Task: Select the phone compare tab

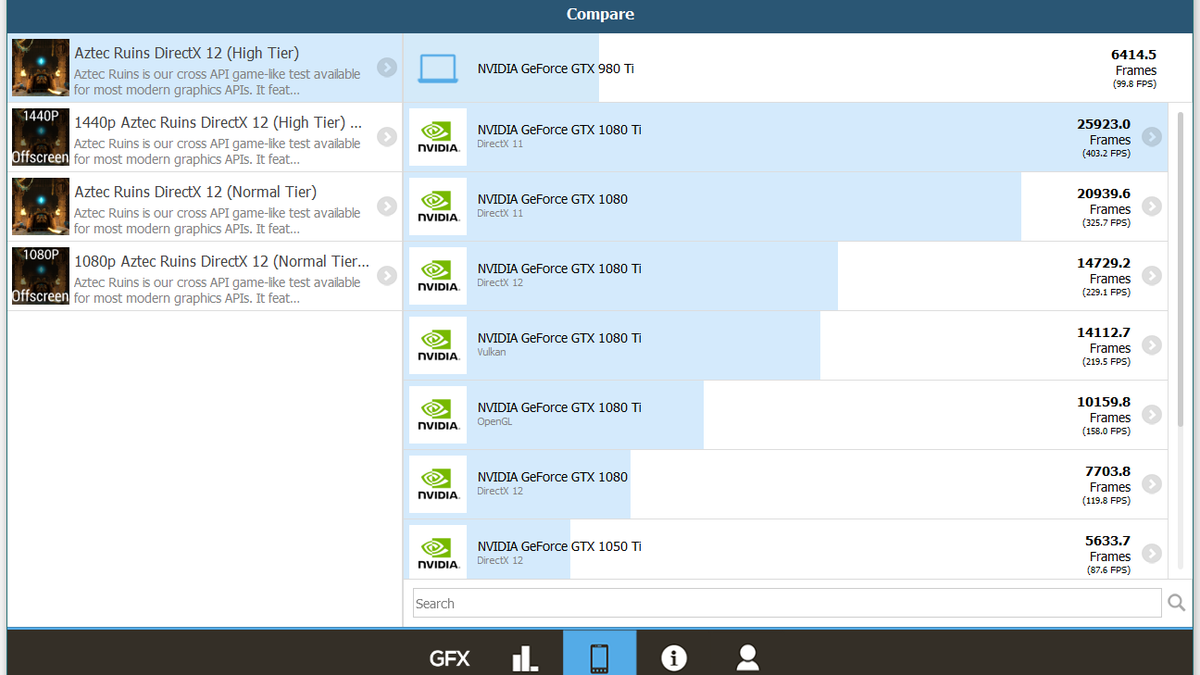Action: coord(599,653)
